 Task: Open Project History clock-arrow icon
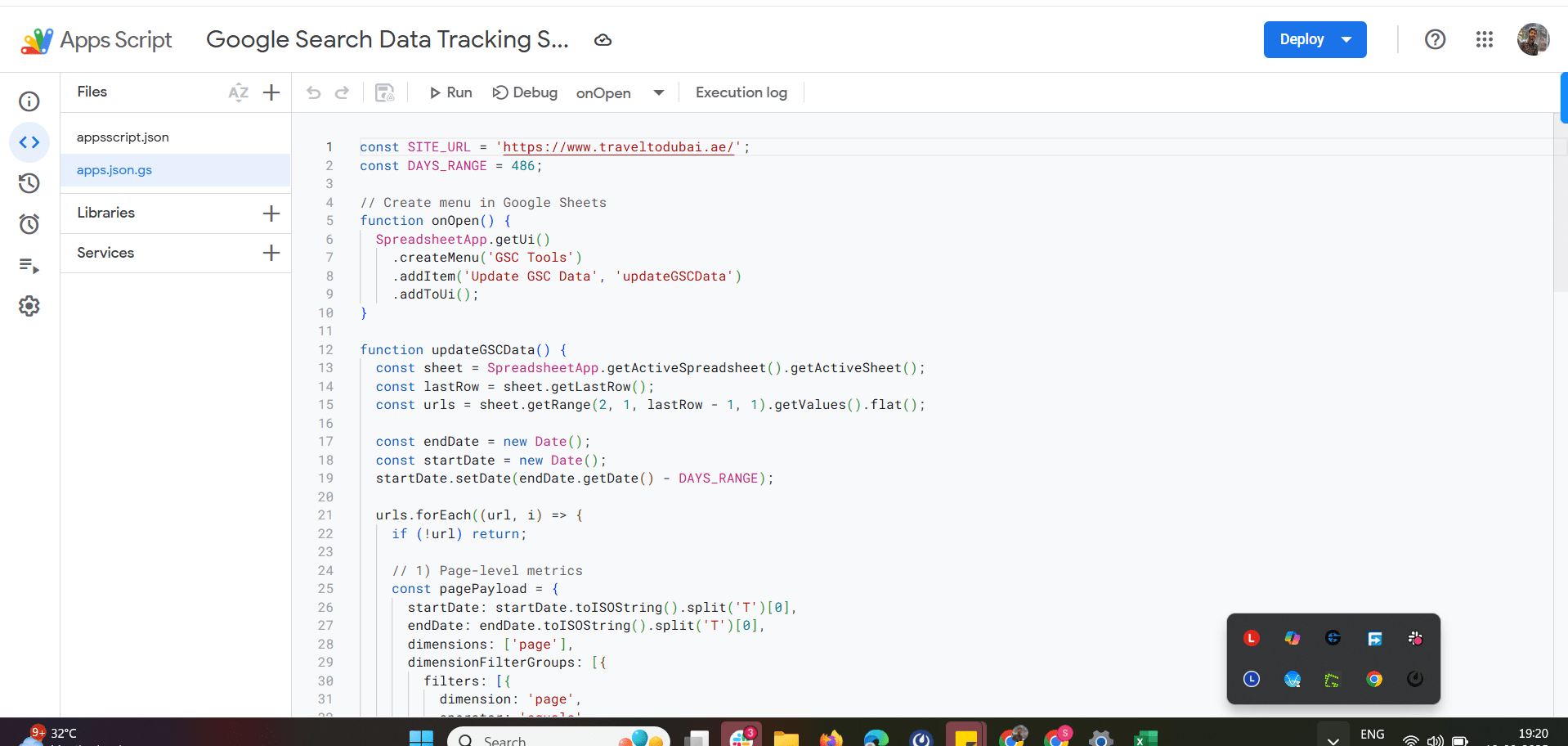click(29, 183)
